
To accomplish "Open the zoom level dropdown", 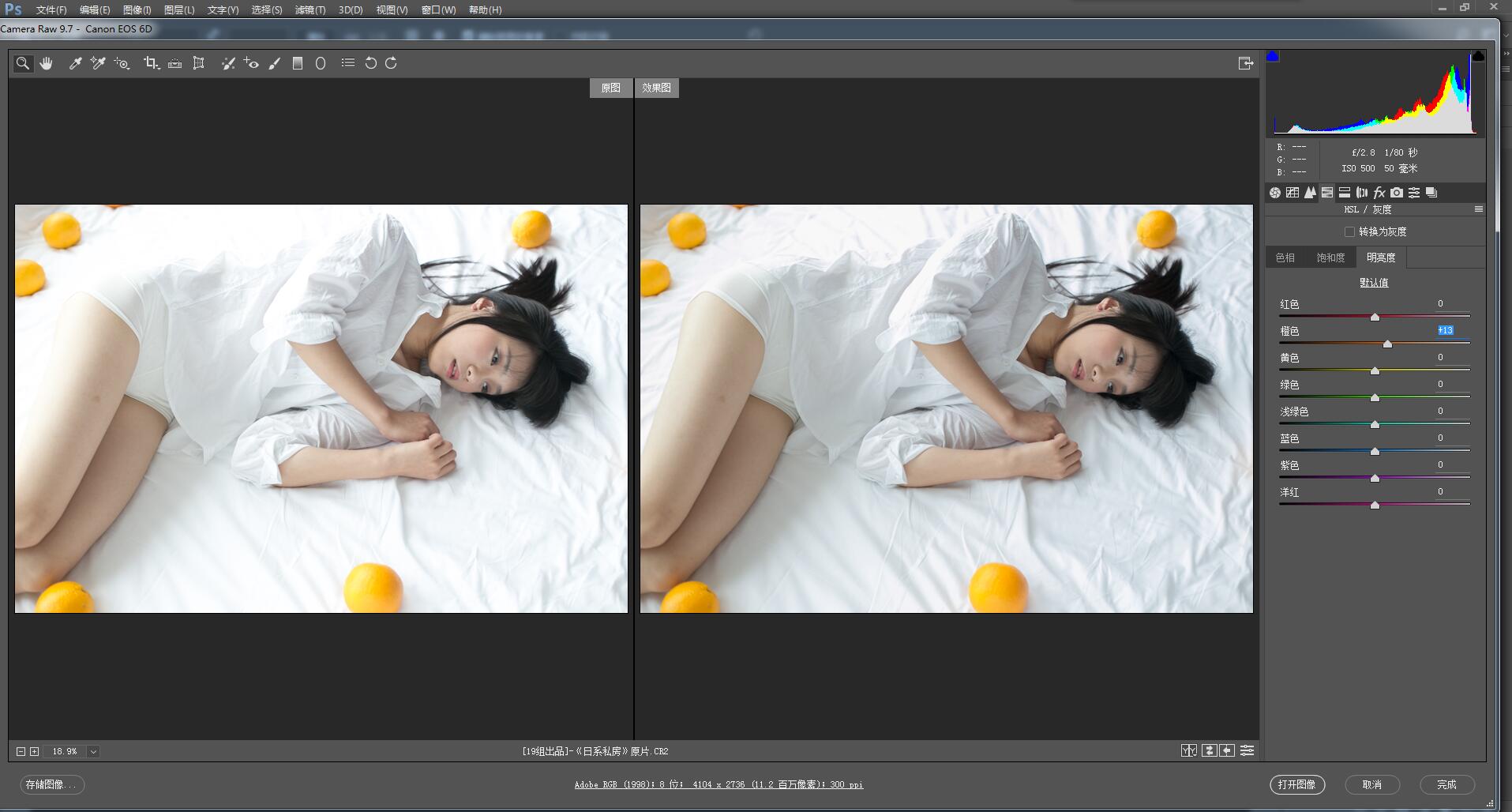I will [94, 751].
